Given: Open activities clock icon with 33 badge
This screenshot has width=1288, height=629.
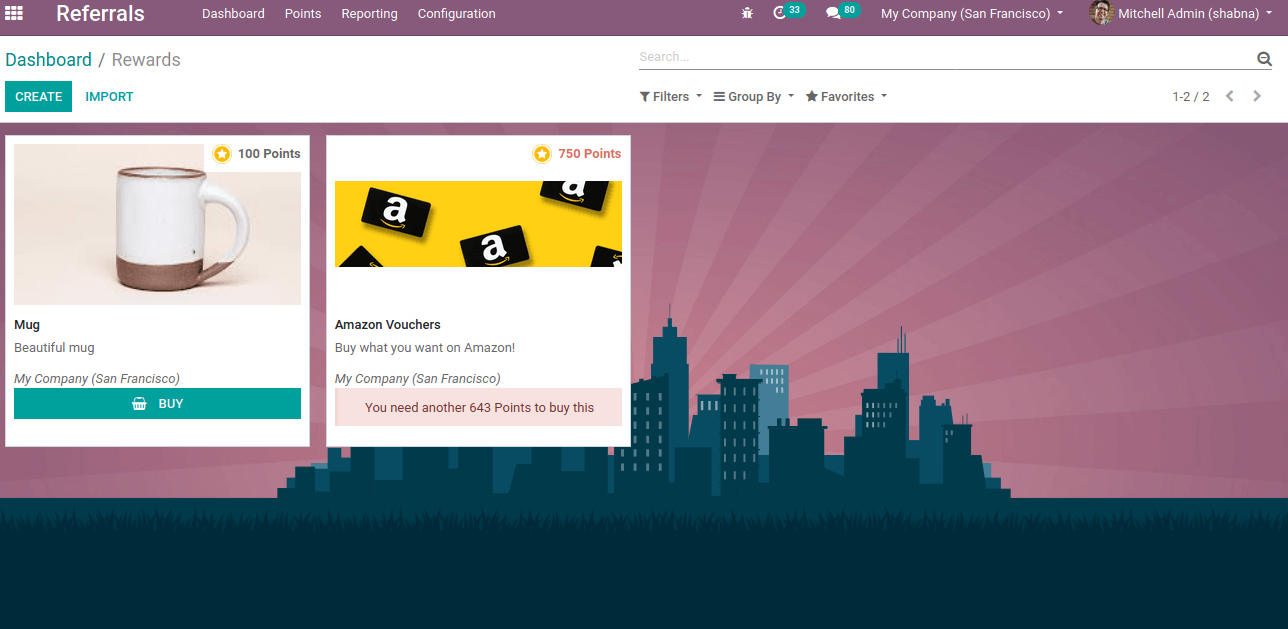Looking at the screenshot, I should click(x=789, y=12).
